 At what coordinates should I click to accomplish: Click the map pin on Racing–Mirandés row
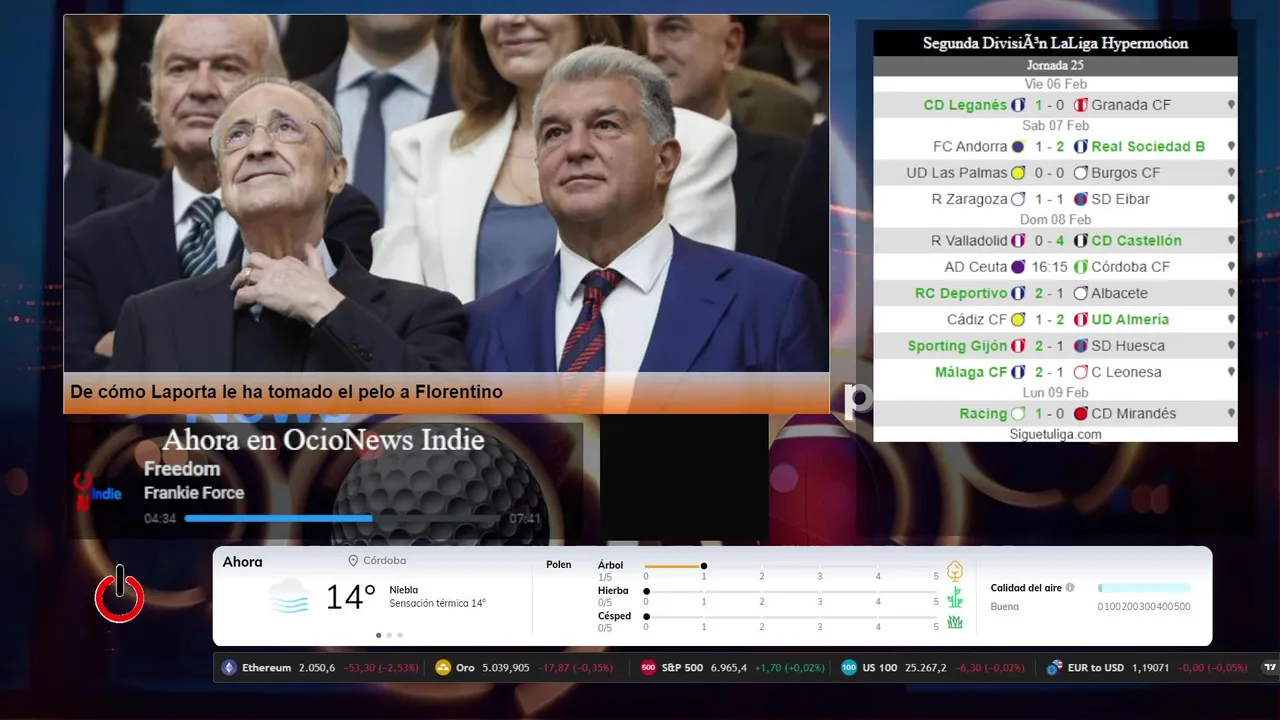1231,413
